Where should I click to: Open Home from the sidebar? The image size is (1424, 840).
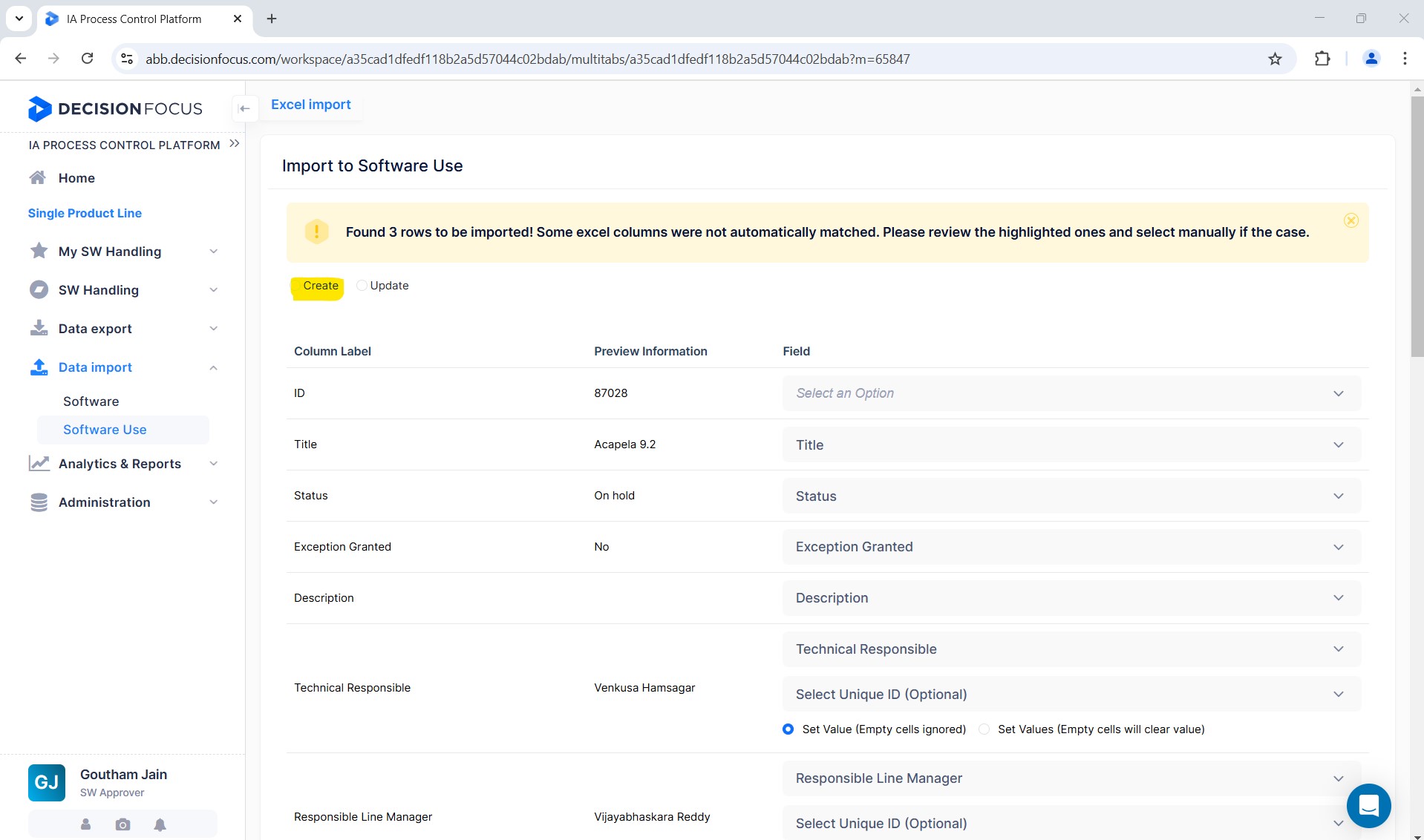76,178
